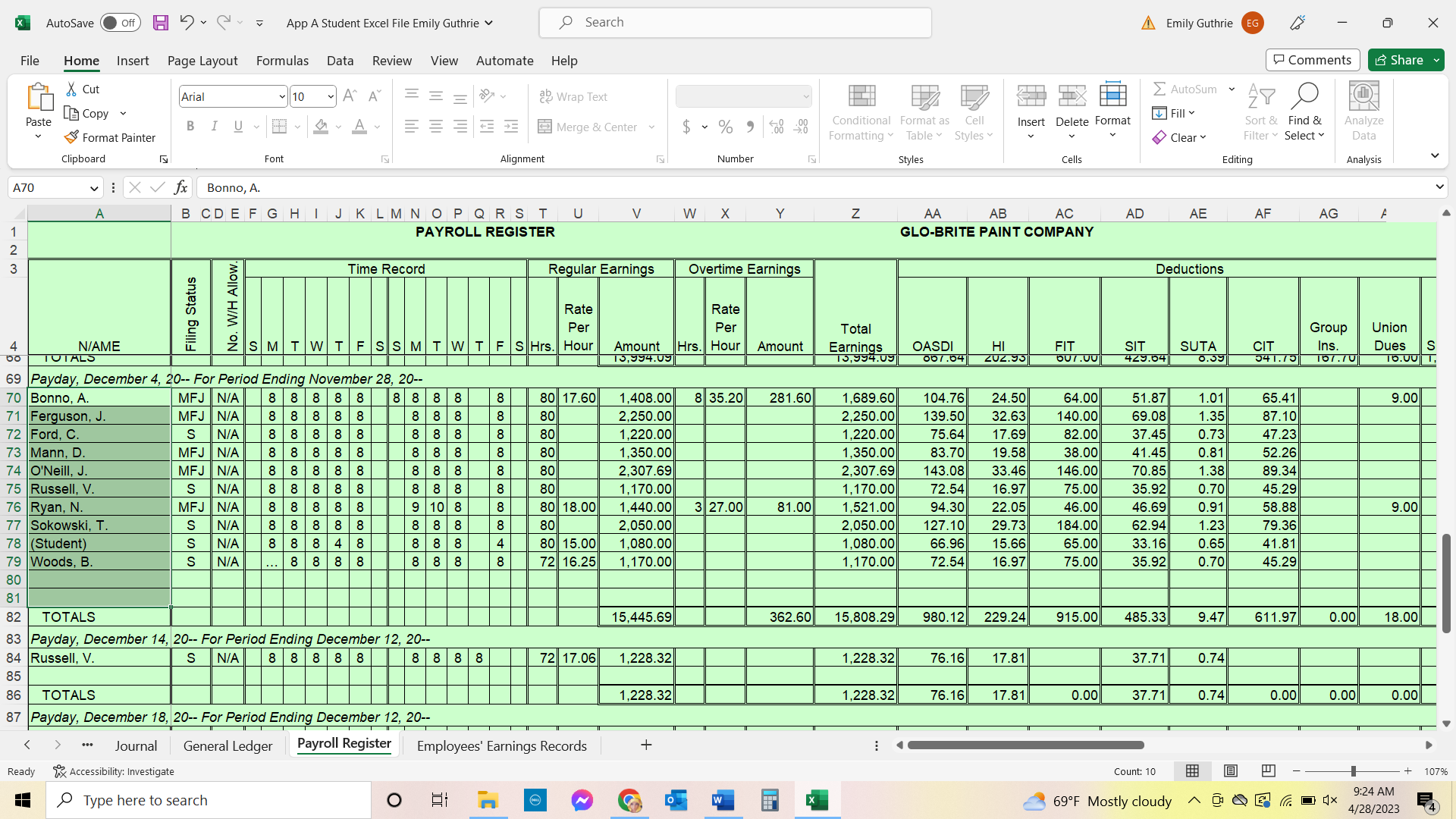Toggle Align Left horizontal alignment

411,127
